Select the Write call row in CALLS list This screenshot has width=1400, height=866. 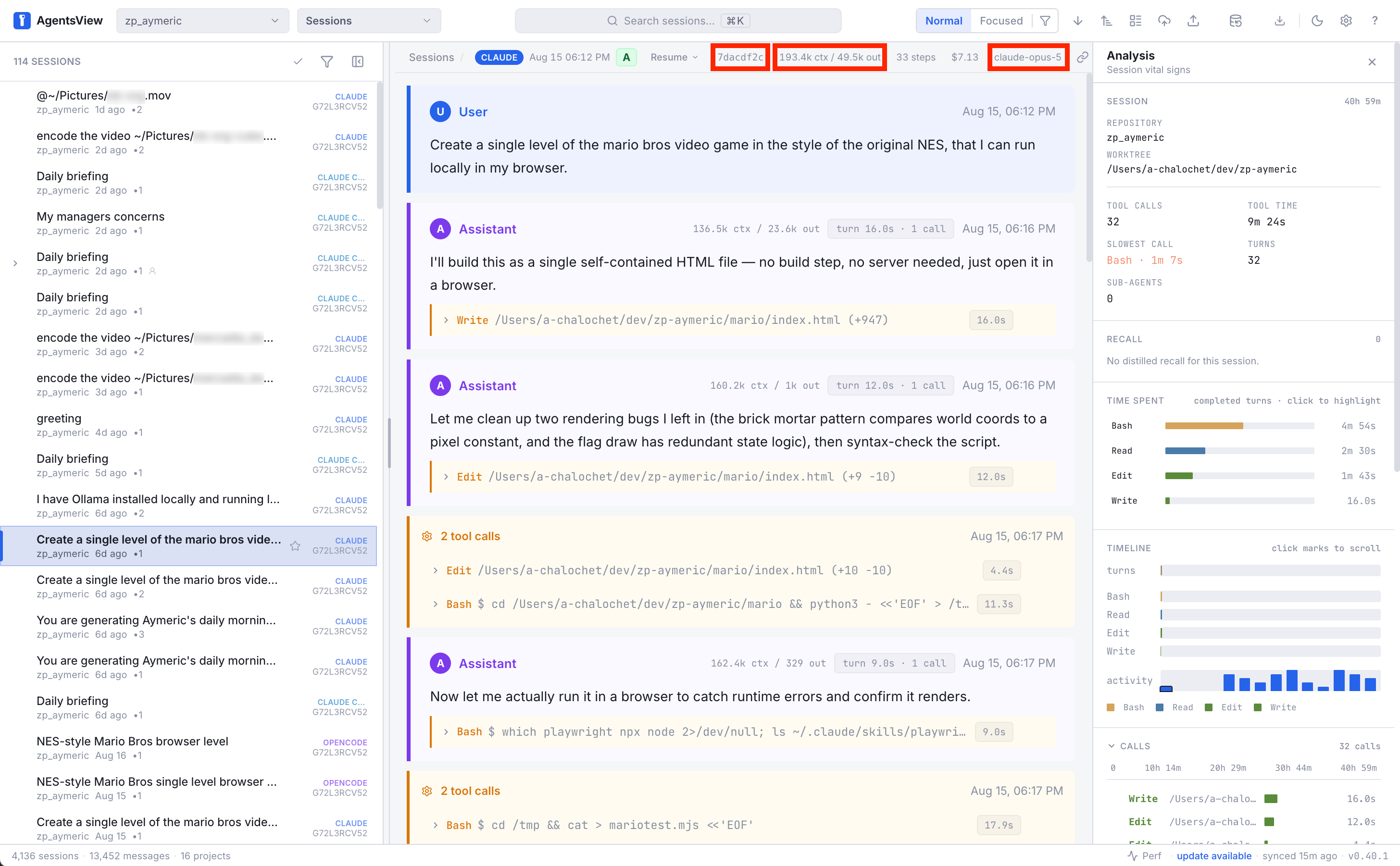pos(1243,799)
